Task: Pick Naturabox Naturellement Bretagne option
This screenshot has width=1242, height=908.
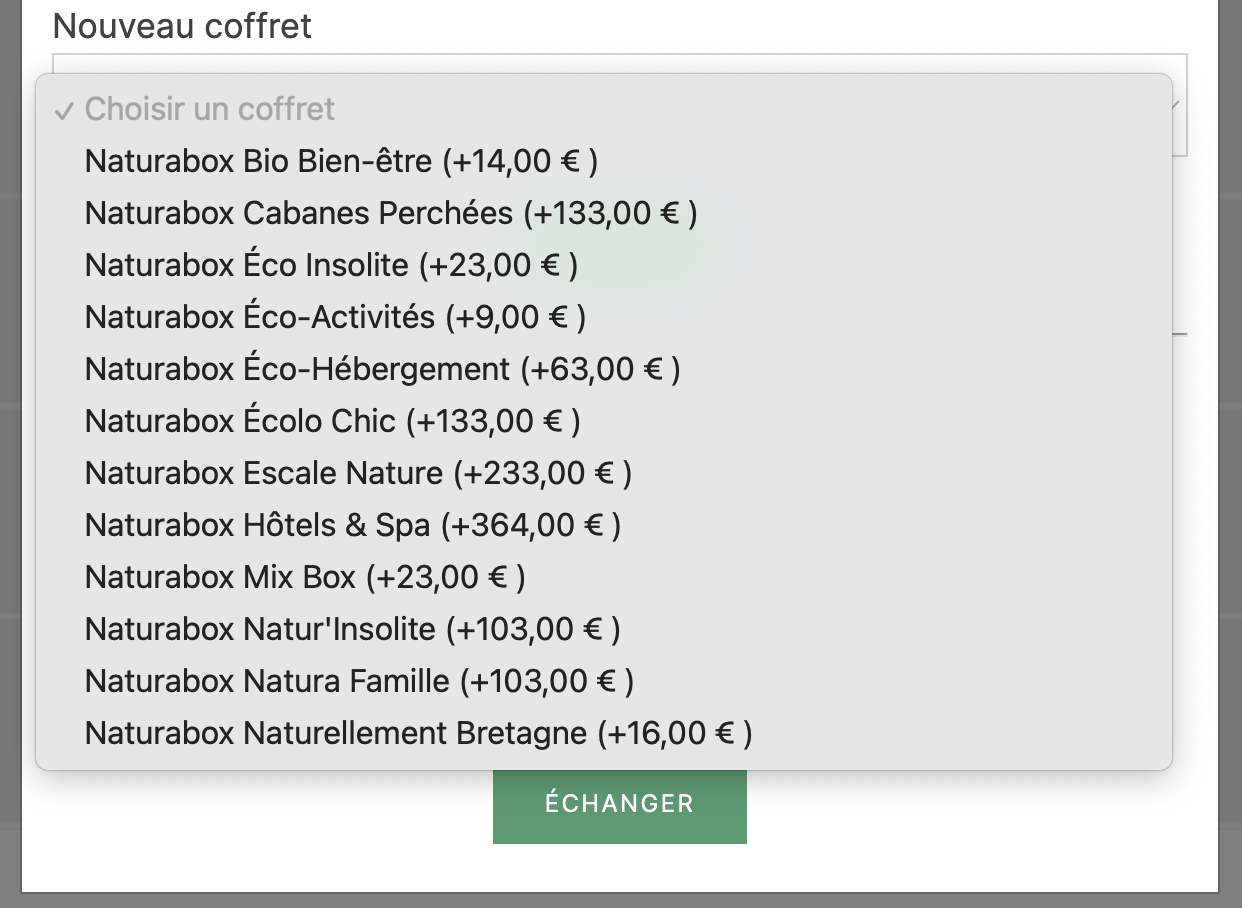Action: (418, 733)
